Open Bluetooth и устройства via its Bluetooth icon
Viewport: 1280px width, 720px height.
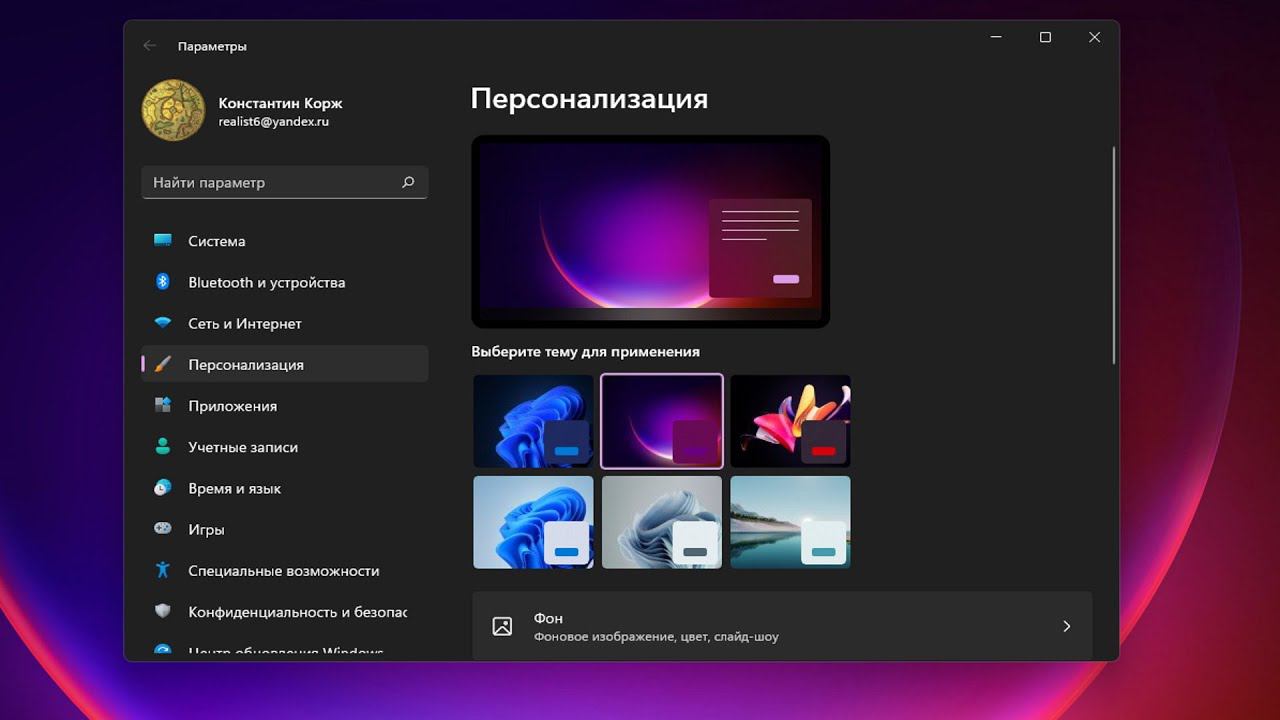pos(163,282)
